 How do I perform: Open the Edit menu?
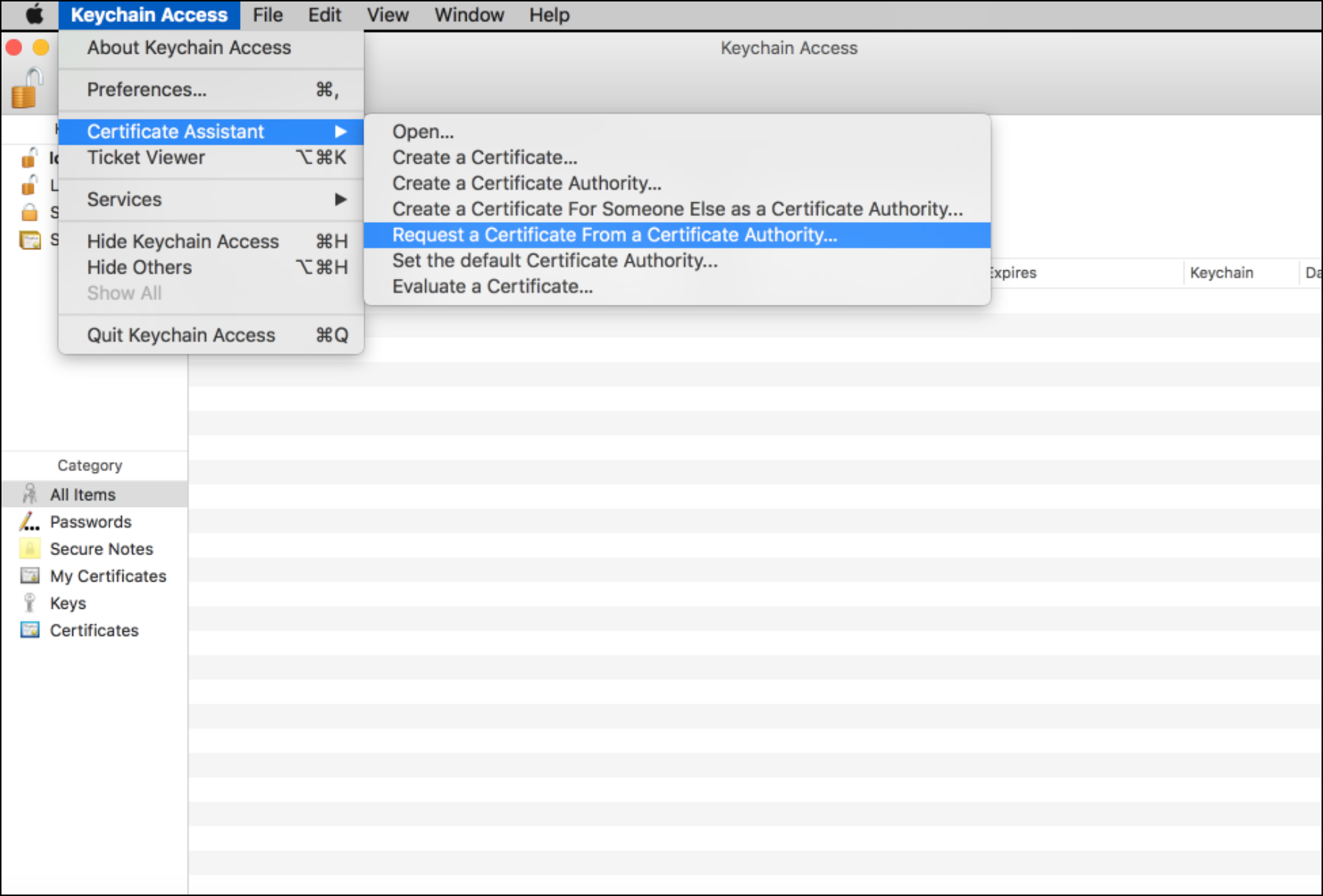(325, 15)
